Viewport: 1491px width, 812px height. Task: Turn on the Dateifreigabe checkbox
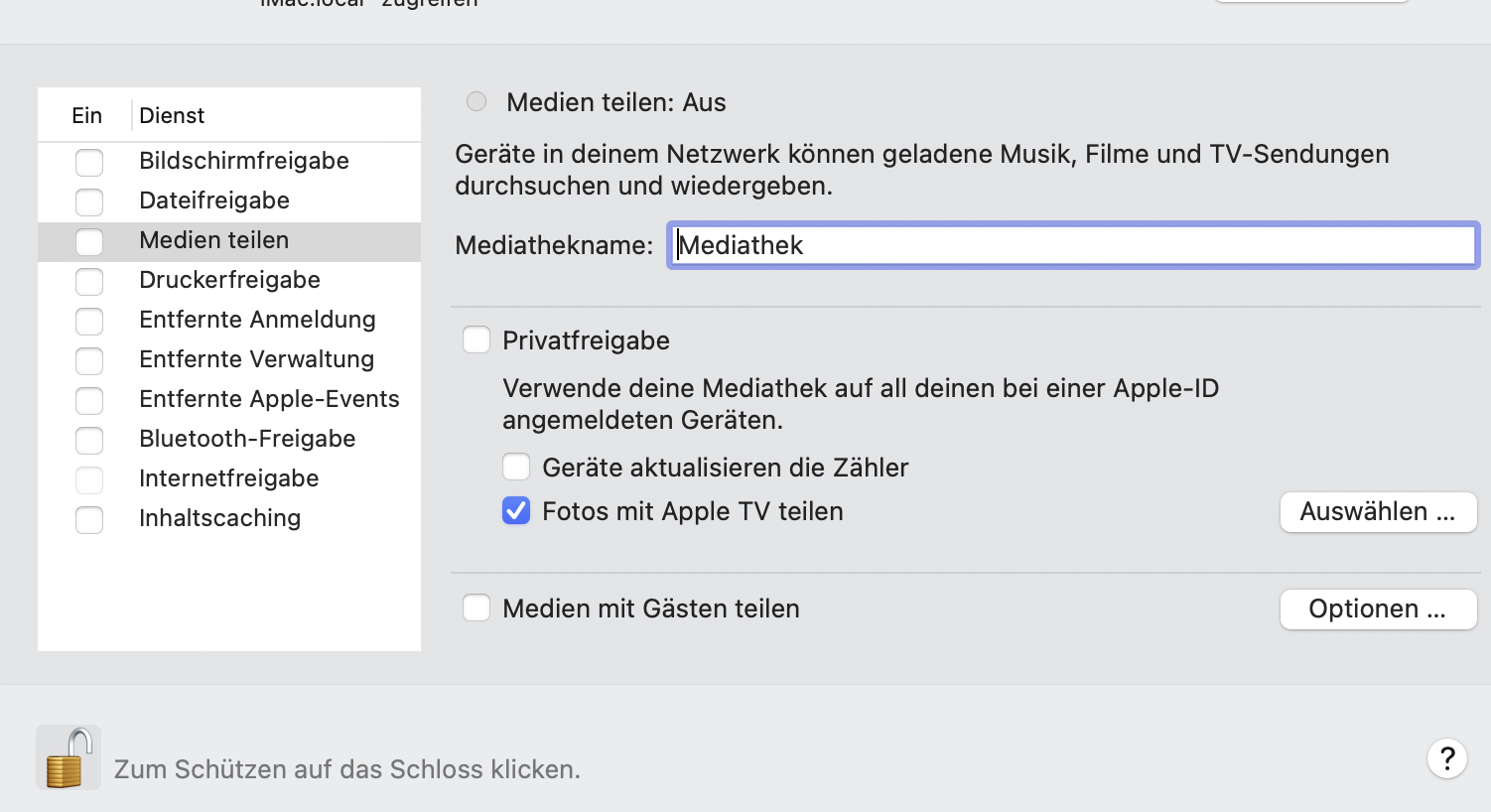pyautogui.click(x=89, y=202)
